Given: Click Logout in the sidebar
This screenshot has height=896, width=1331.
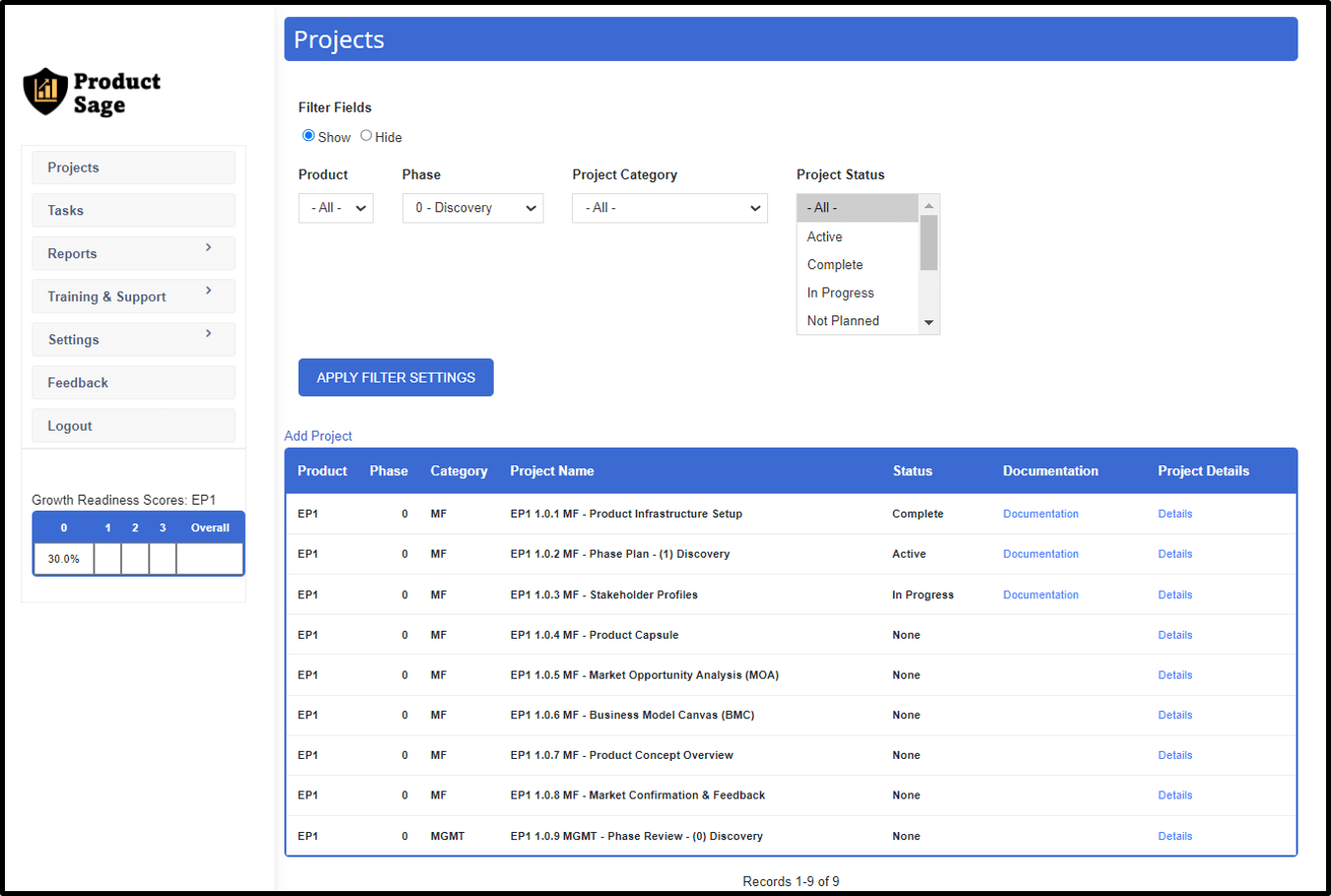Looking at the screenshot, I should pos(133,426).
